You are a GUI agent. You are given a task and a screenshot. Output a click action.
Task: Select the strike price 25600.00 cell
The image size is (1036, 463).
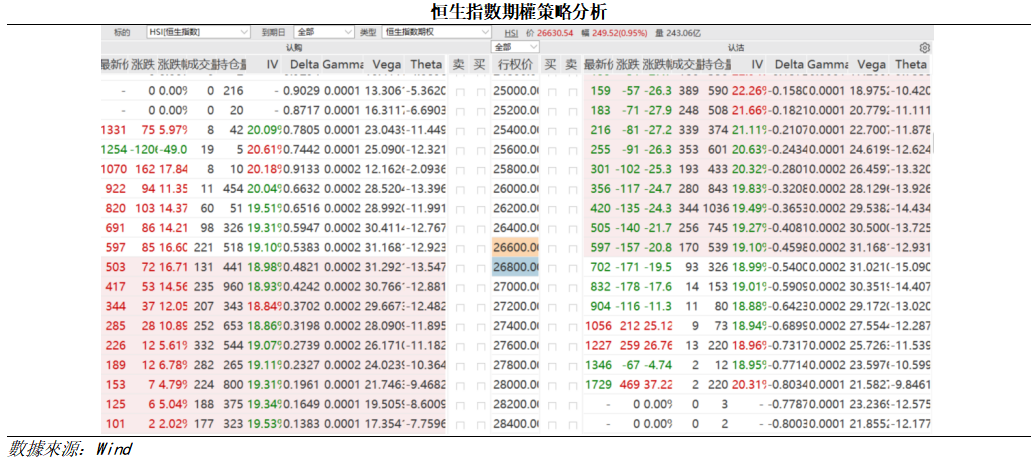pyautogui.click(x=515, y=150)
